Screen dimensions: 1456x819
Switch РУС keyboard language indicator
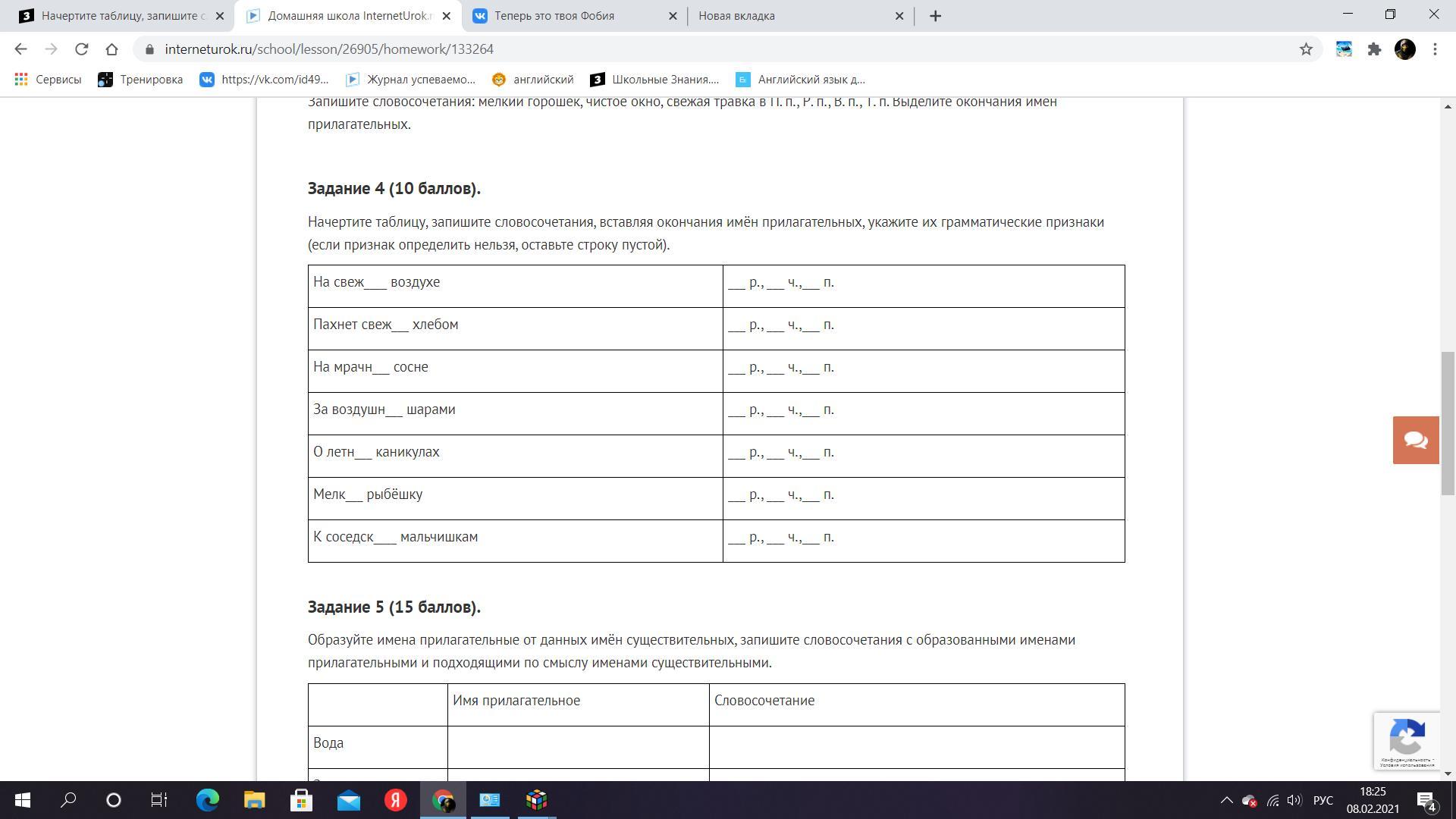[1323, 800]
